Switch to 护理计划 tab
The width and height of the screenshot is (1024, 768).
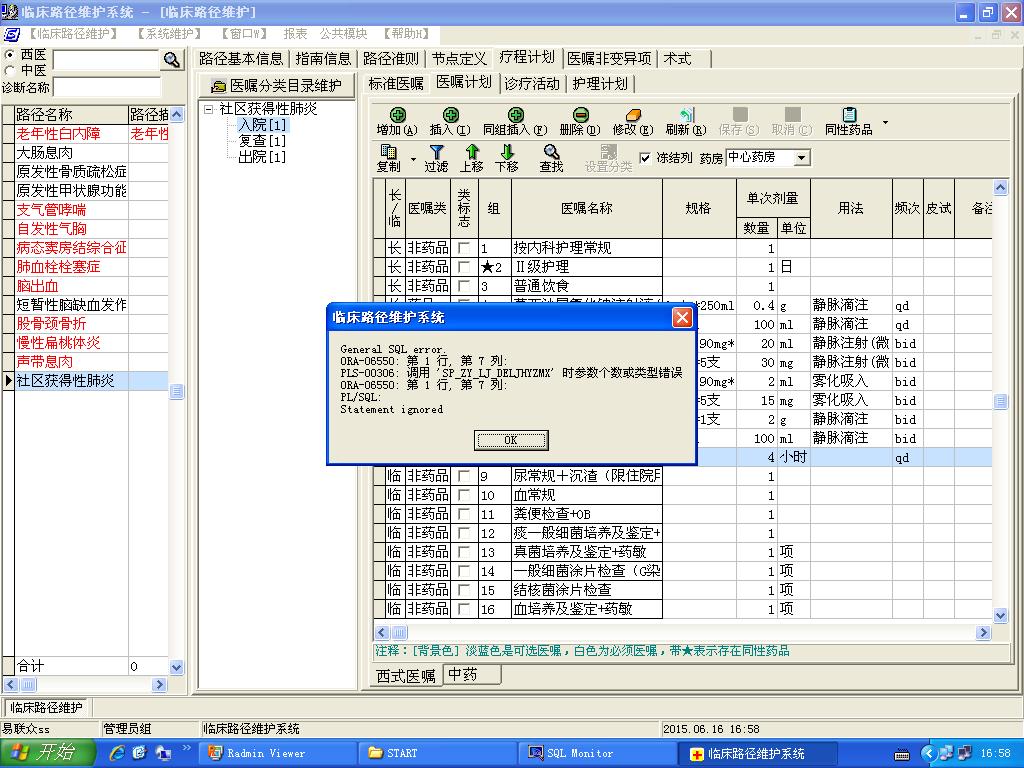click(600, 84)
